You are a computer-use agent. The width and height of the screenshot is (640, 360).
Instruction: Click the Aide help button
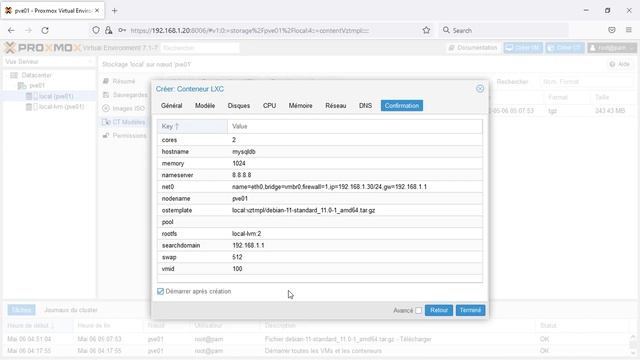coord(620,64)
